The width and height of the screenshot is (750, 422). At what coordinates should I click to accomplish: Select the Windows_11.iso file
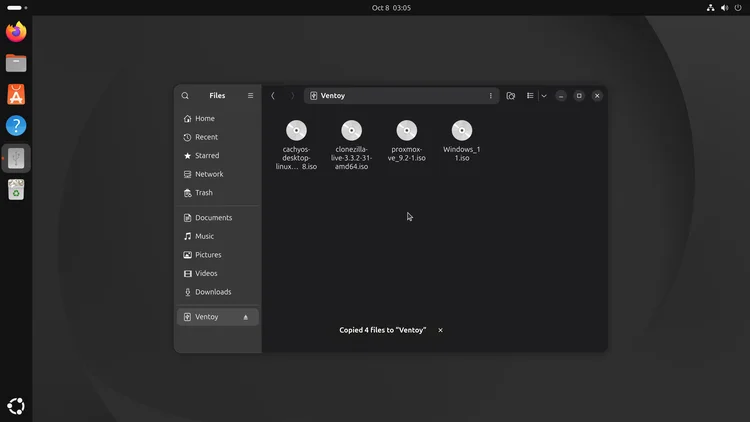pyautogui.click(x=462, y=141)
